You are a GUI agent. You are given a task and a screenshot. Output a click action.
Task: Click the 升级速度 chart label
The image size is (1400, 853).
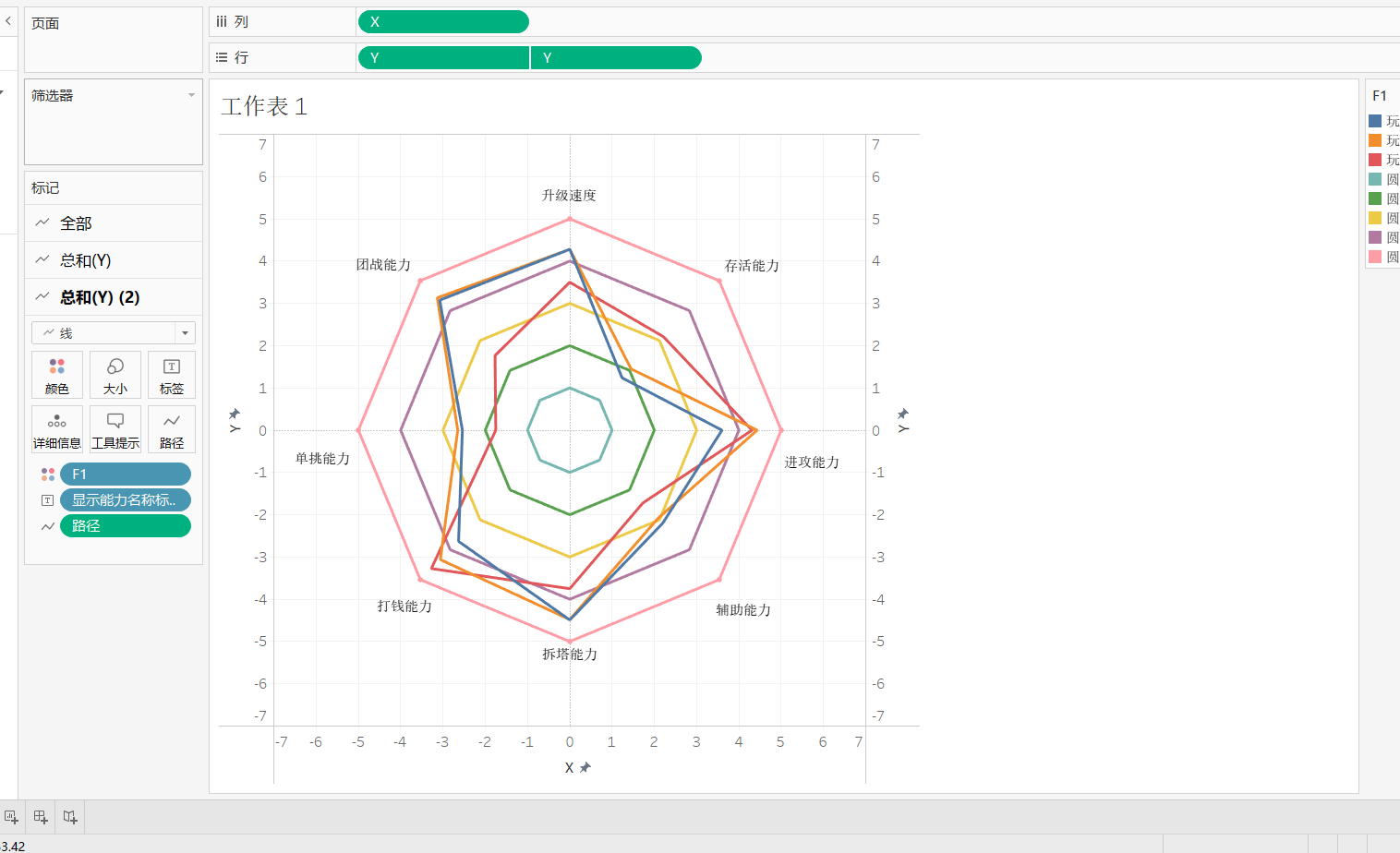coord(569,195)
